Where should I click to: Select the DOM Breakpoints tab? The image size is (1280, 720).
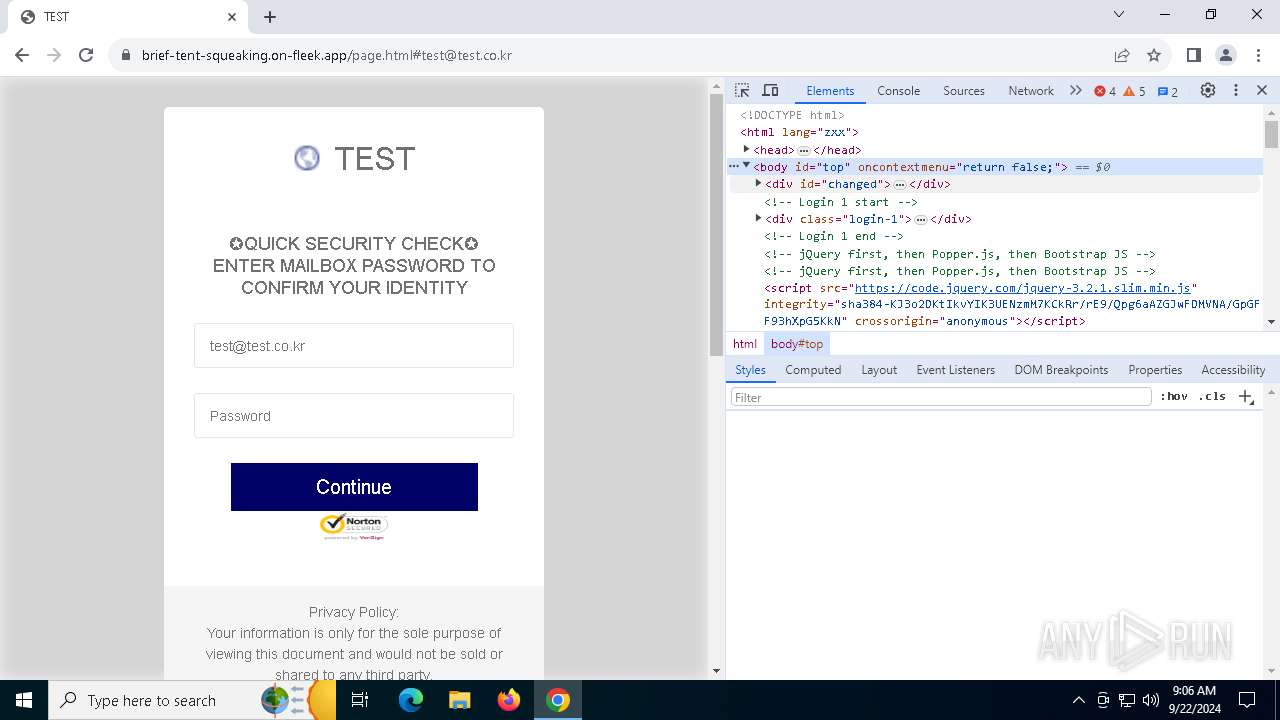pyautogui.click(x=1061, y=369)
